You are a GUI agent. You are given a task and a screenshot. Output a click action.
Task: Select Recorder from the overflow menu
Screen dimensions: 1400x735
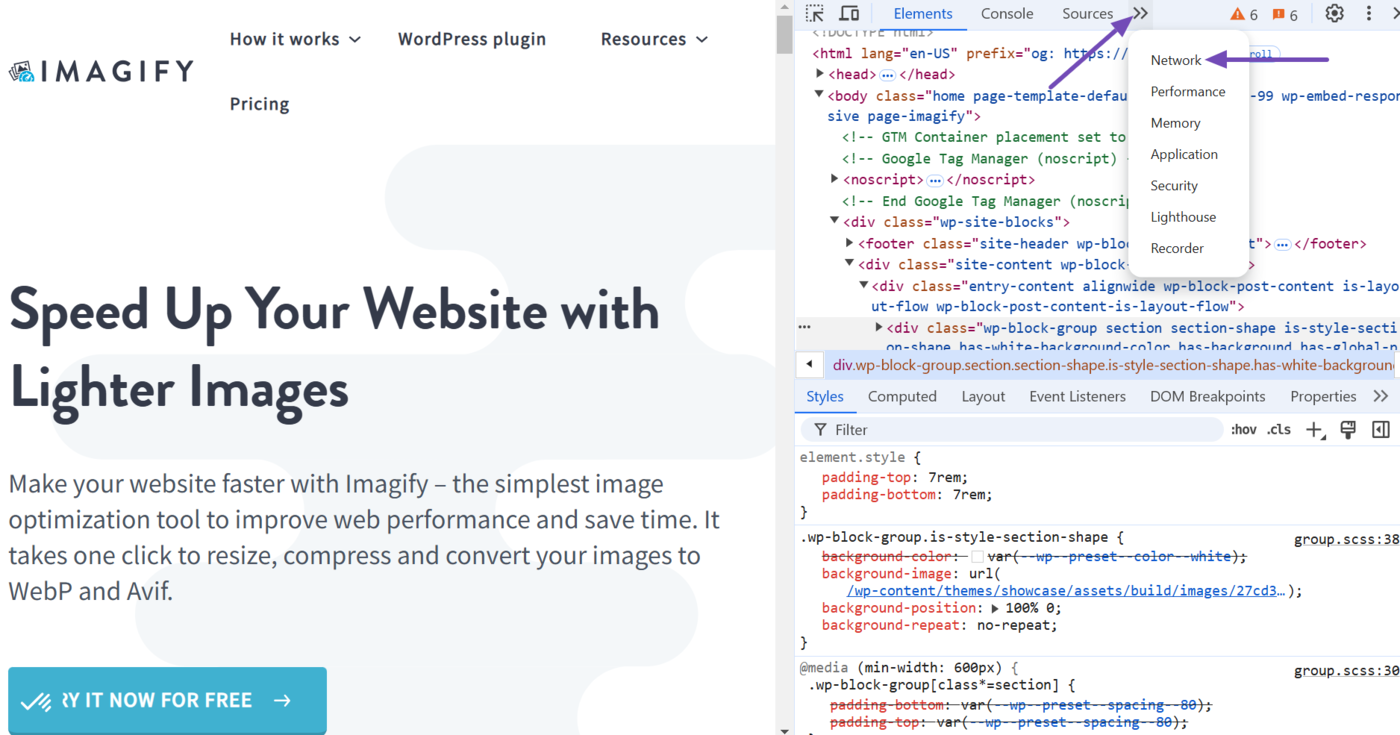[1177, 248]
